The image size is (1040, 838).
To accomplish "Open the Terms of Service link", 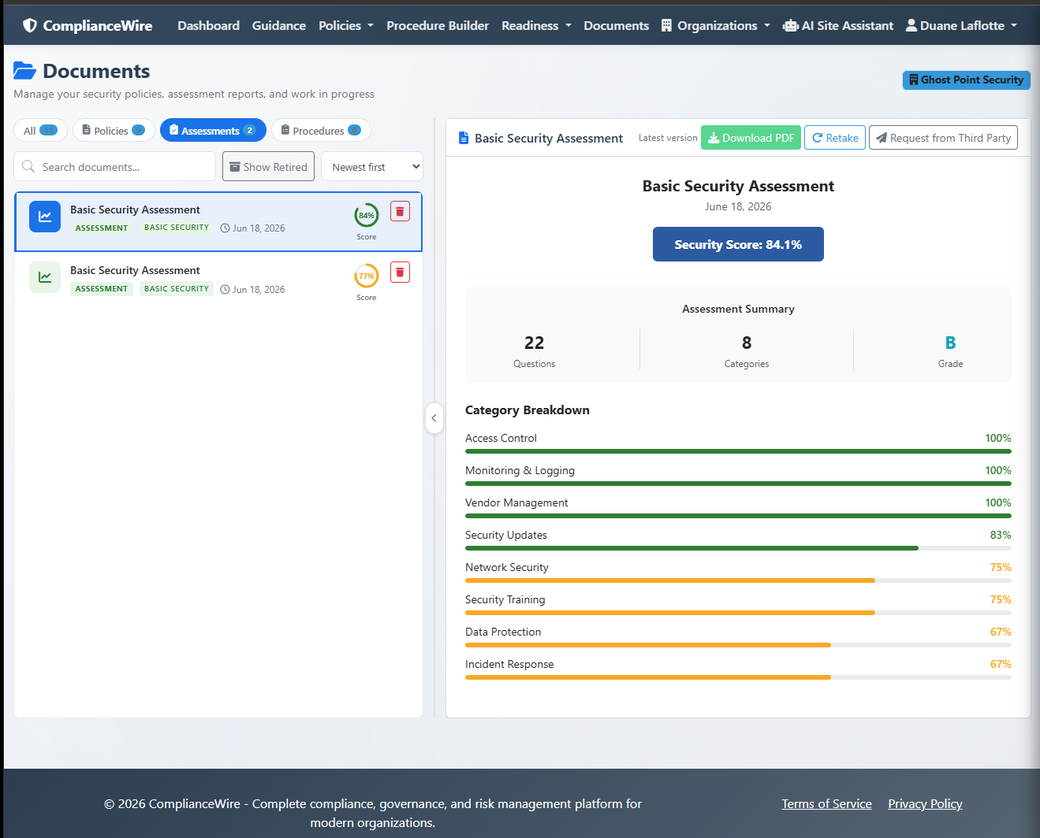I will point(826,803).
